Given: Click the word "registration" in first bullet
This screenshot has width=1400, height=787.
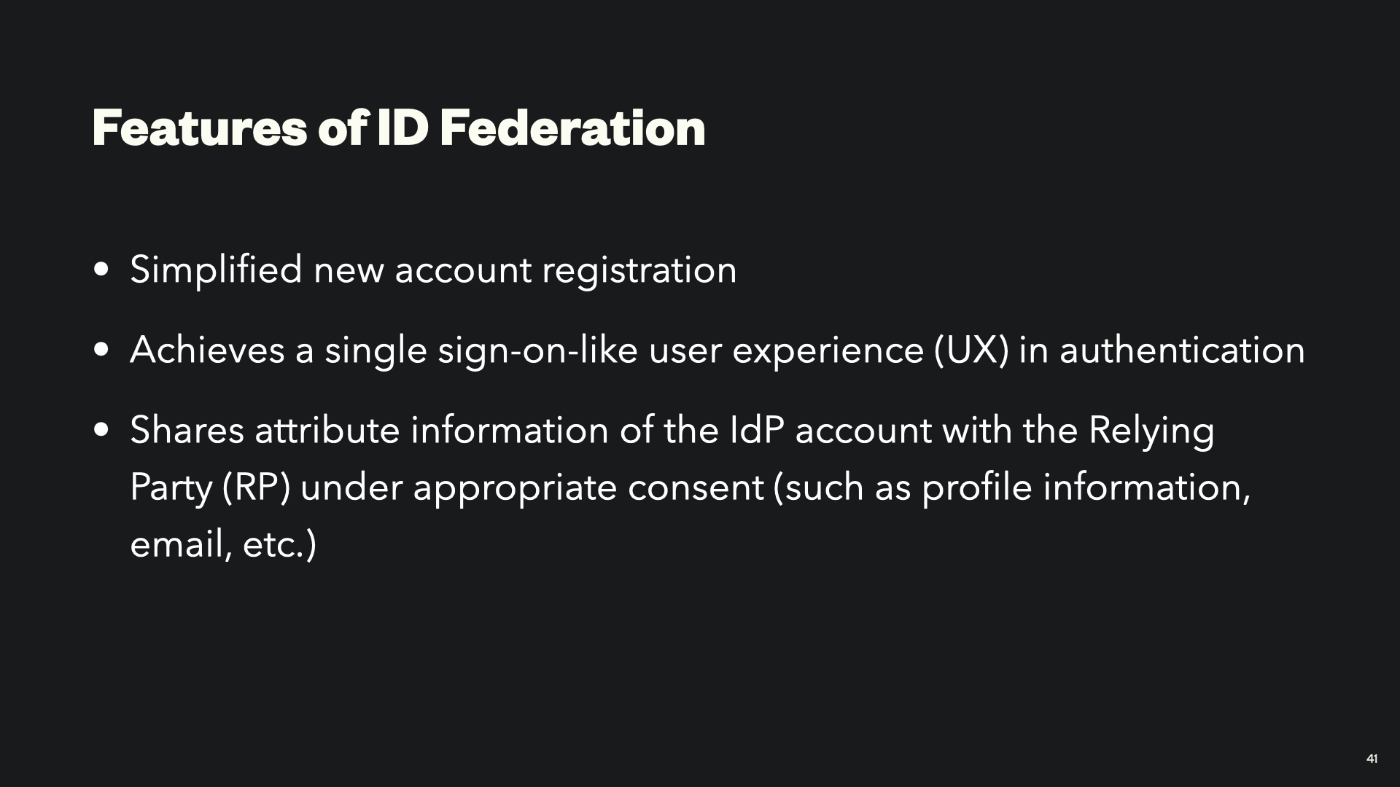Looking at the screenshot, I should (639, 271).
